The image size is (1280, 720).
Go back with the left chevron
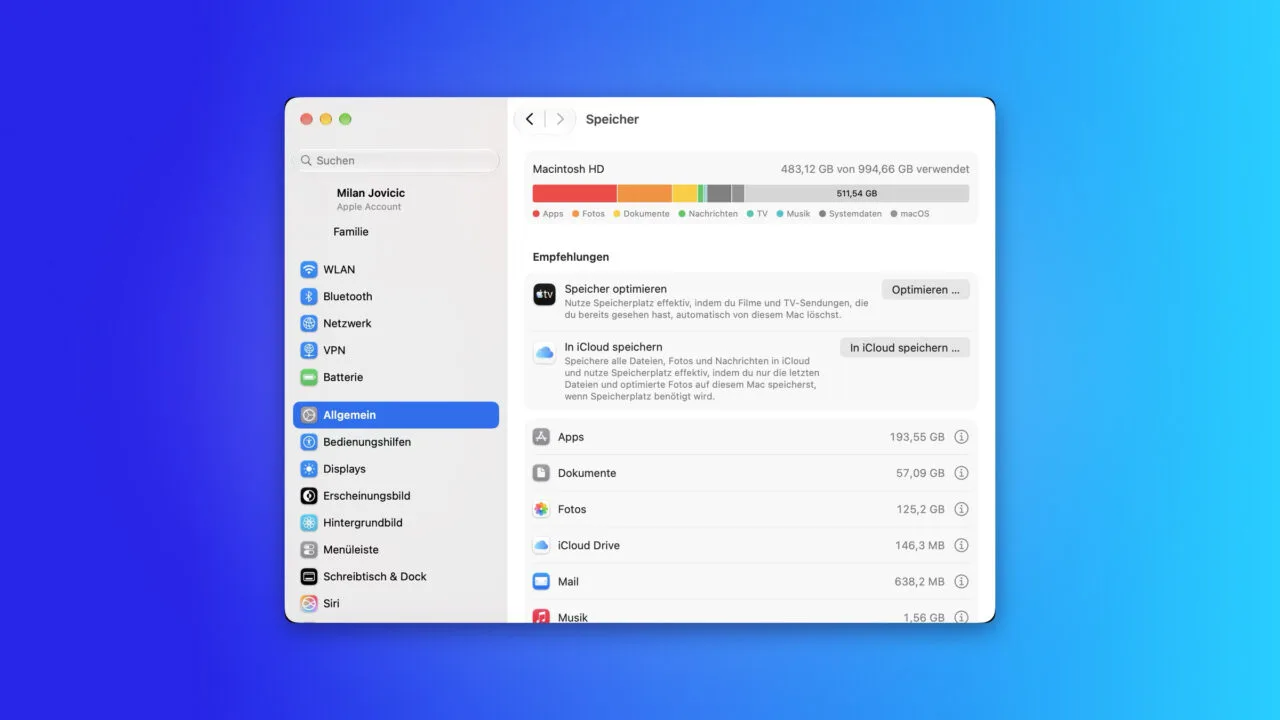529,119
